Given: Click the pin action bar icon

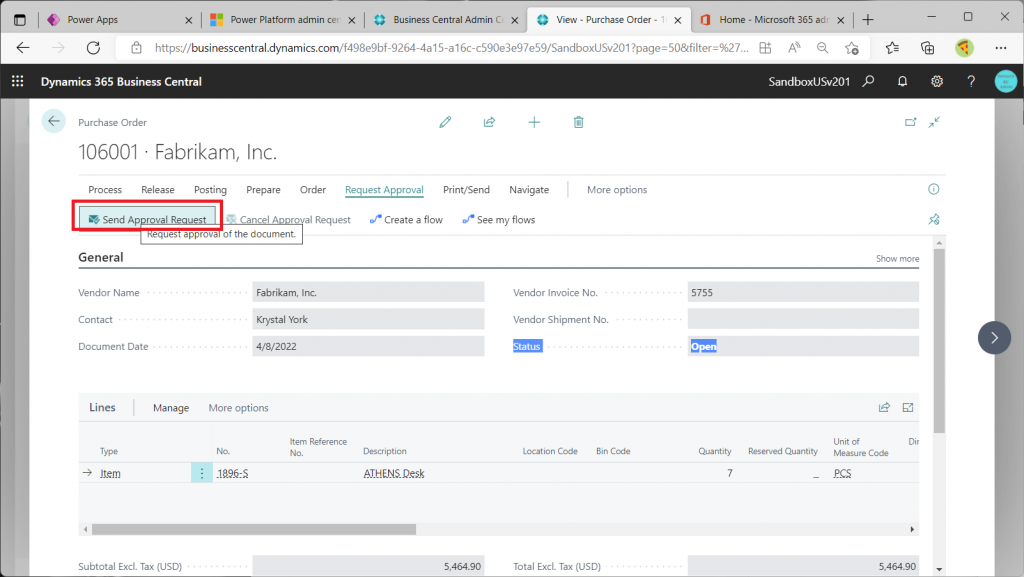Looking at the screenshot, I should pyautogui.click(x=934, y=219).
